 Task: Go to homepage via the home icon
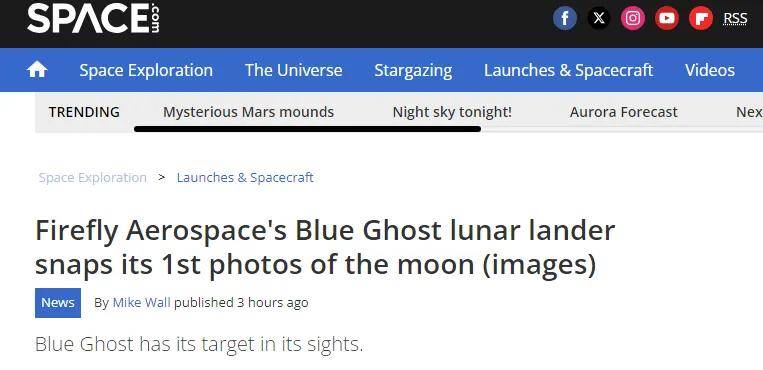37,70
